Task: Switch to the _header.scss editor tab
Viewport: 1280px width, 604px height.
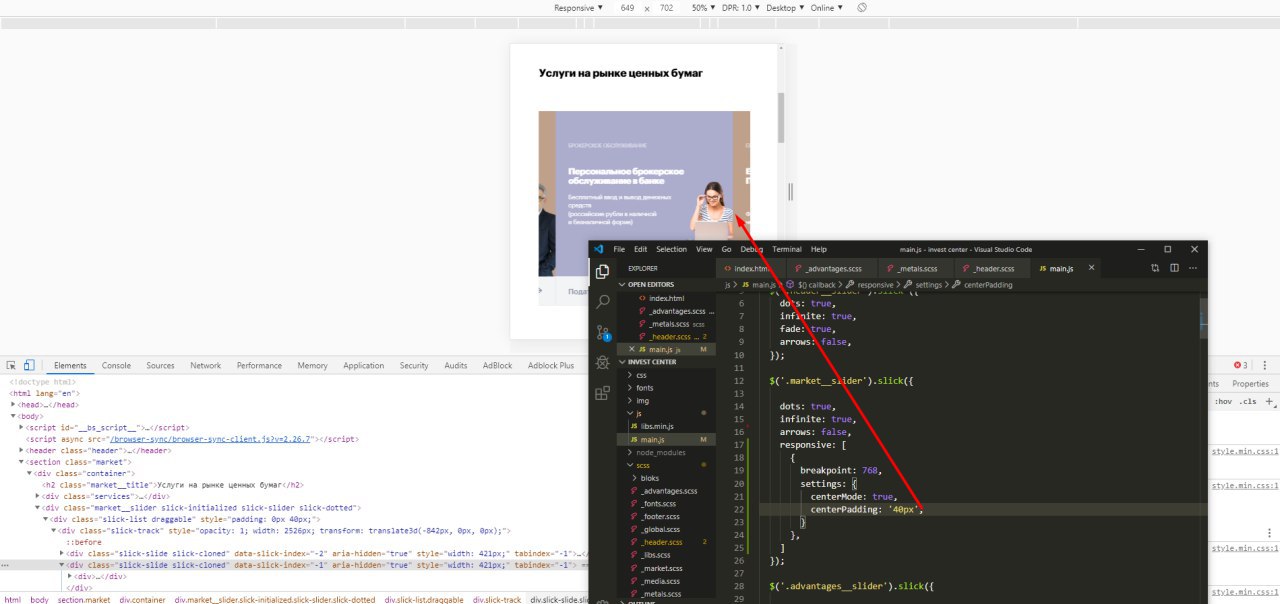Action: [x=992, y=268]
